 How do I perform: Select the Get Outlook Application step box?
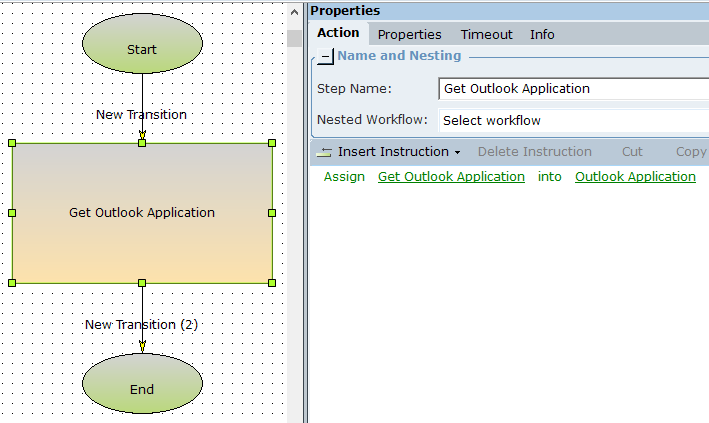pyautogui.click(x=142, y=240)
